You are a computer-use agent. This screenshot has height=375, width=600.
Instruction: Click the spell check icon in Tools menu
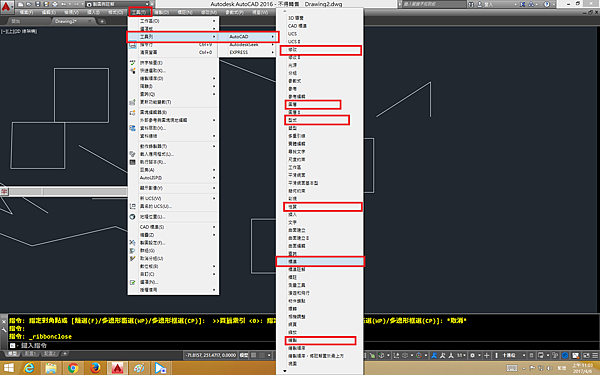[133, 62]
